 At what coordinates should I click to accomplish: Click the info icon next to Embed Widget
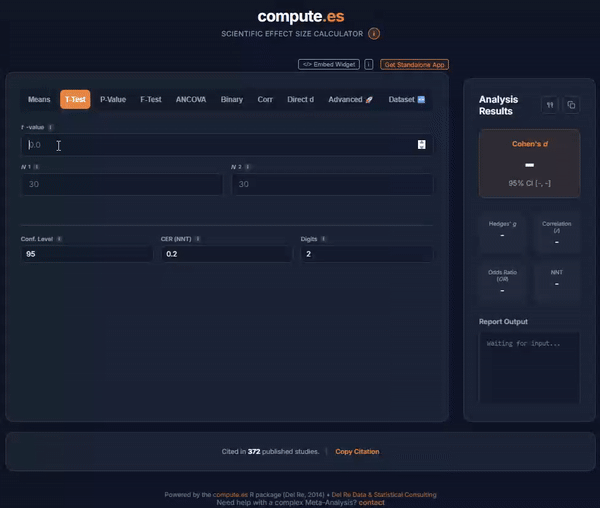pos(368,64)
